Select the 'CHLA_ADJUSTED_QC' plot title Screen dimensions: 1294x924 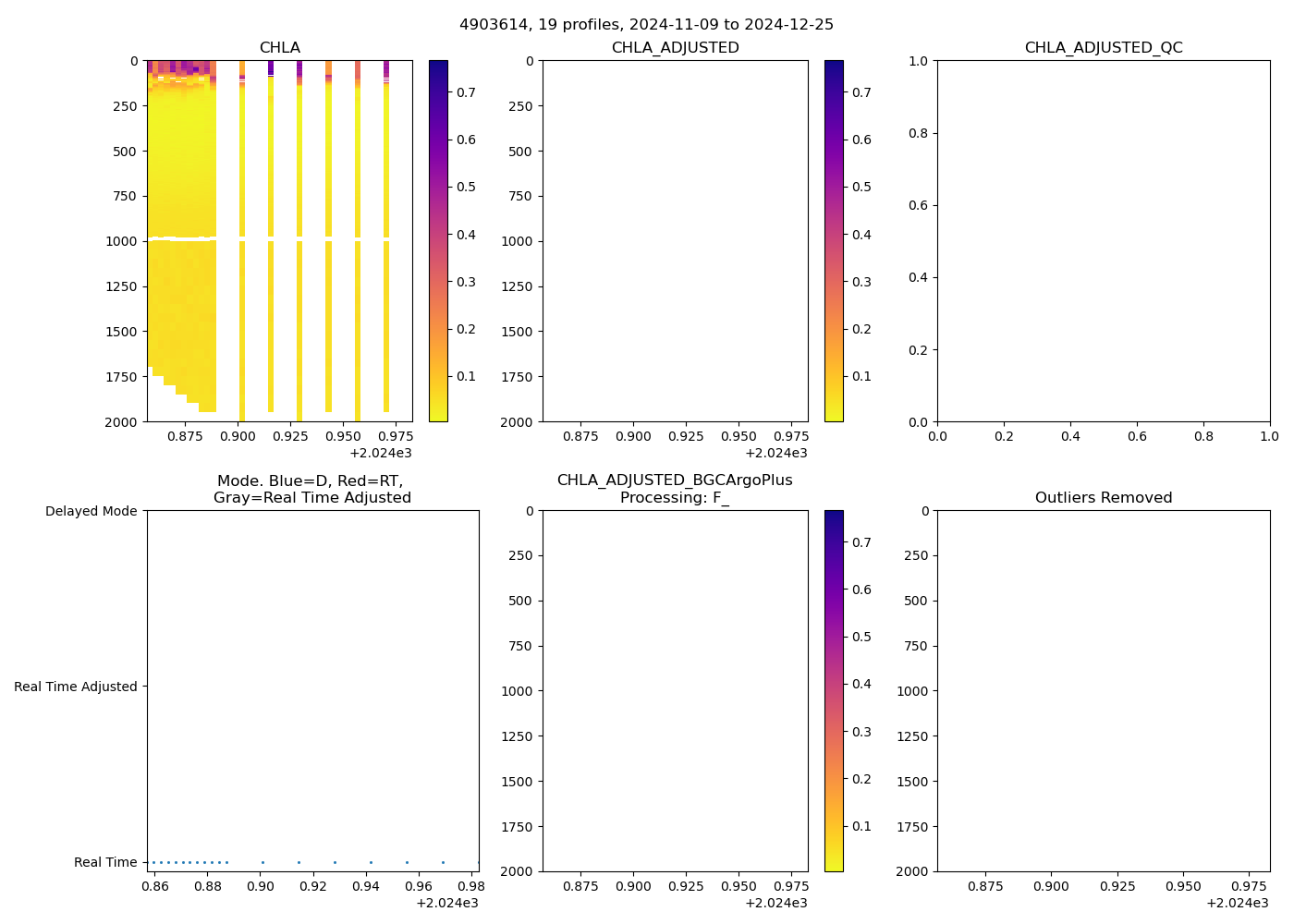pos(1103,48)
